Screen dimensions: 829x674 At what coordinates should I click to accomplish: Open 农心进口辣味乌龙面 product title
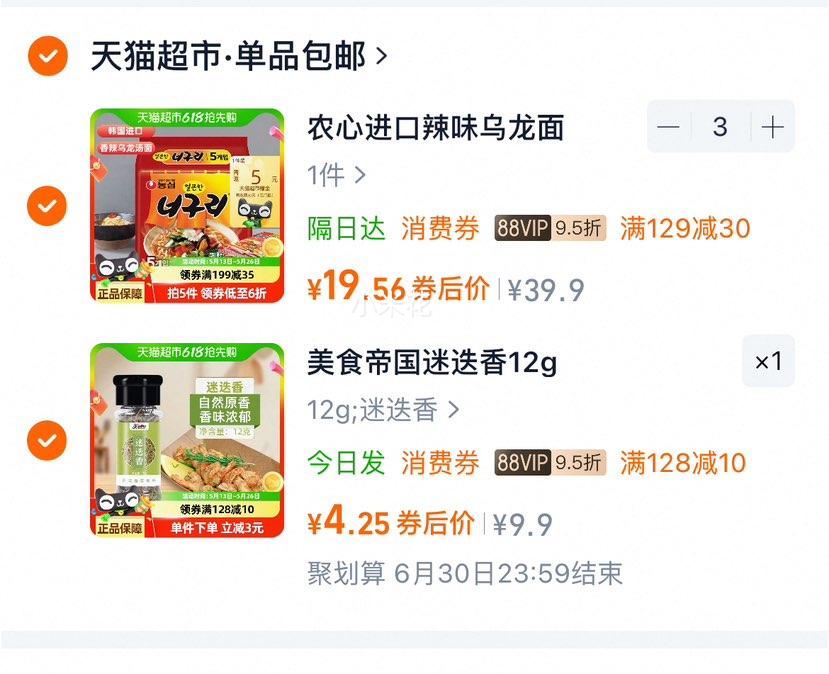tap(436, 128)
